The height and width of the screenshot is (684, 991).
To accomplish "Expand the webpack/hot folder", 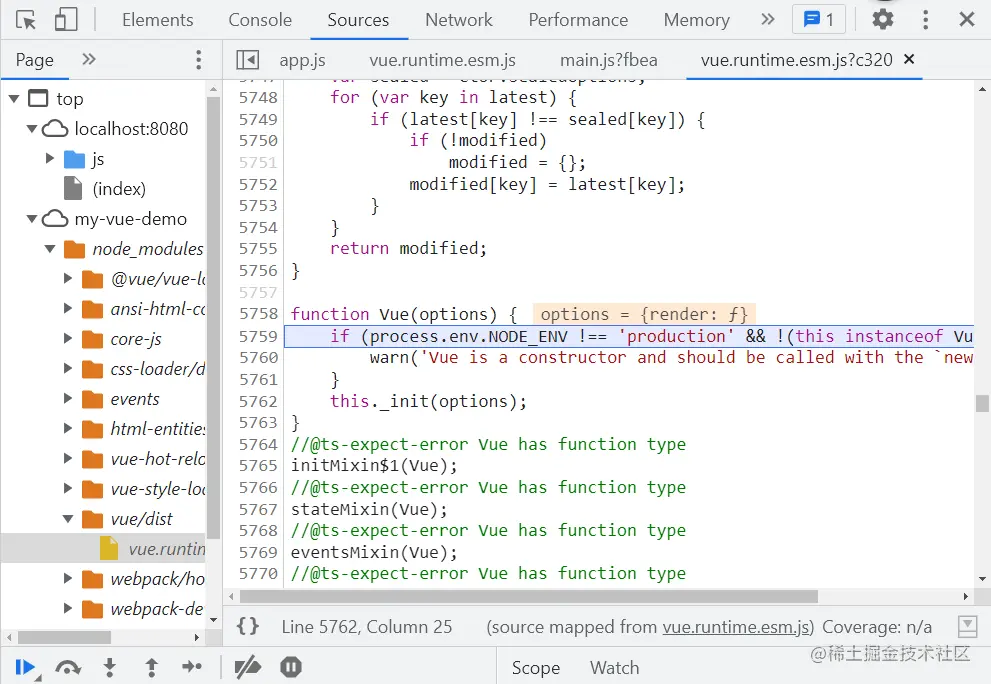I will click(68, 578).
